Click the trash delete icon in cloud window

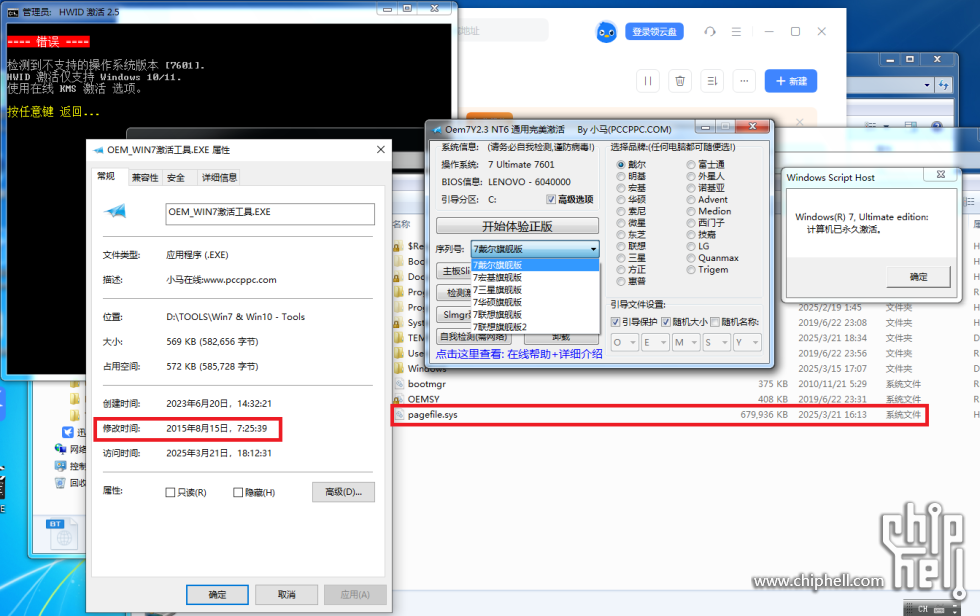pyautogui.click(x=680, y=81)
